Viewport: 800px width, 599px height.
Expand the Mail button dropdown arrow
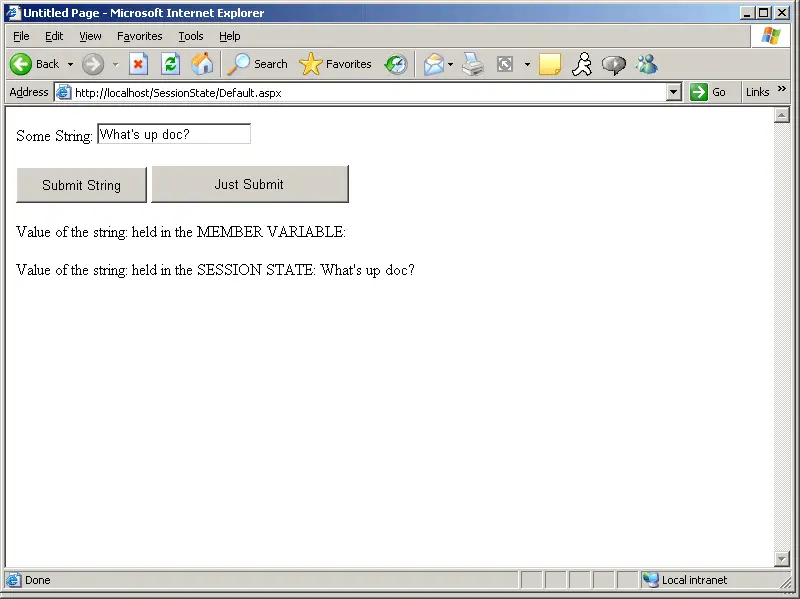450,65
